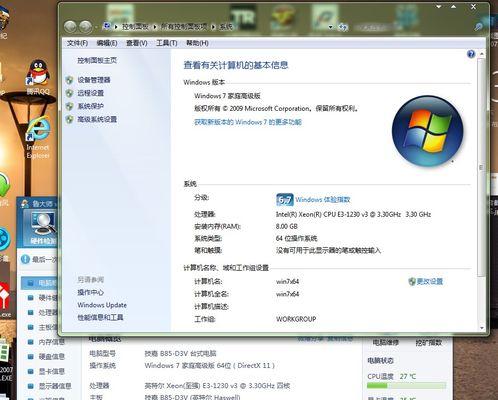
Task: Click the system type value '64 位操作系统'
Action: [x=296, y=238]
